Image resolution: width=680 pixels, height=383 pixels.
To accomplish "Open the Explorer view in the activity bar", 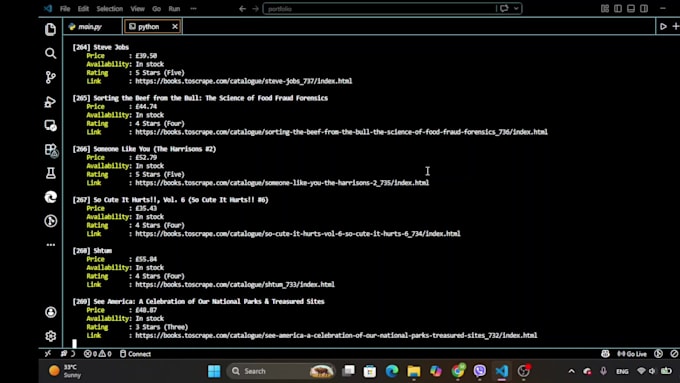I will (50, 29).
